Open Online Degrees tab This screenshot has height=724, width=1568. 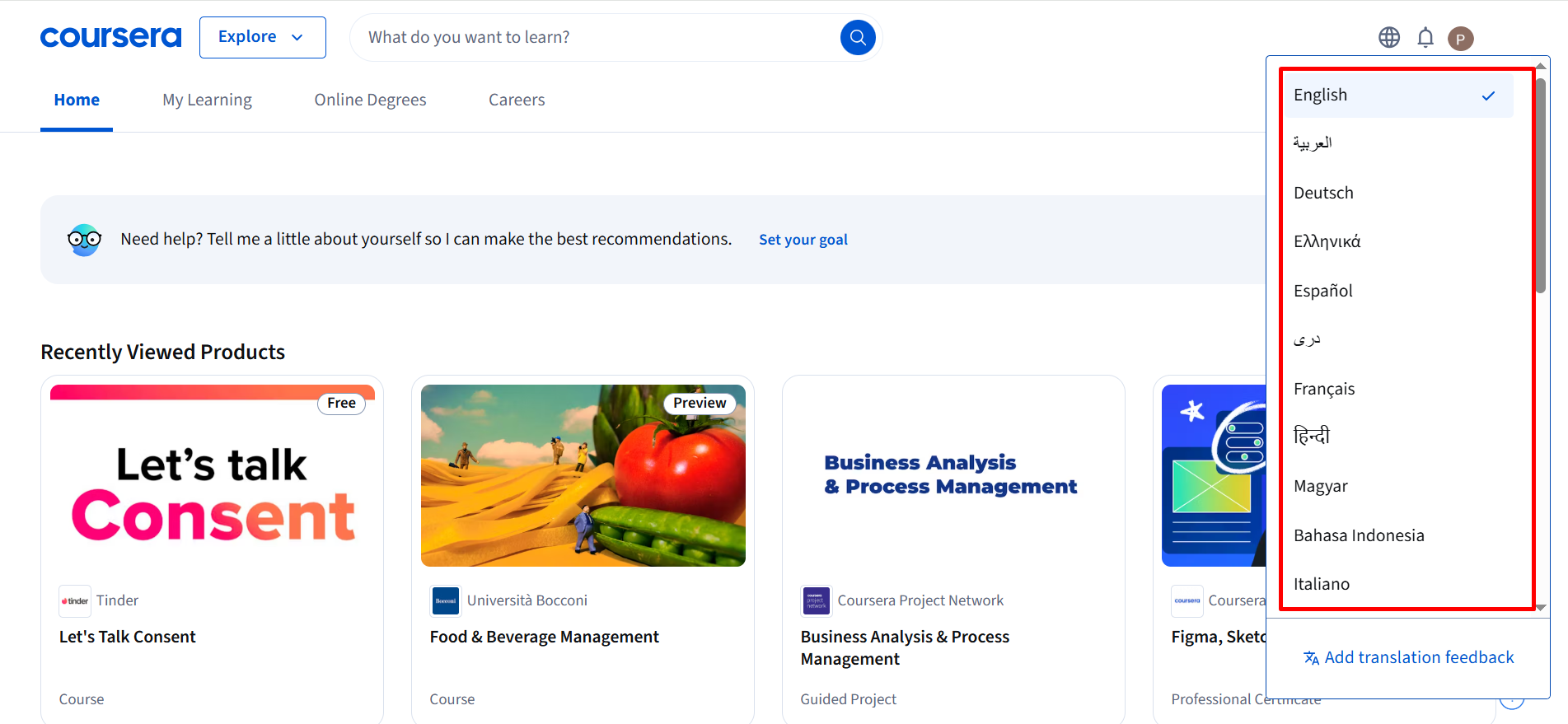(371, 100)
